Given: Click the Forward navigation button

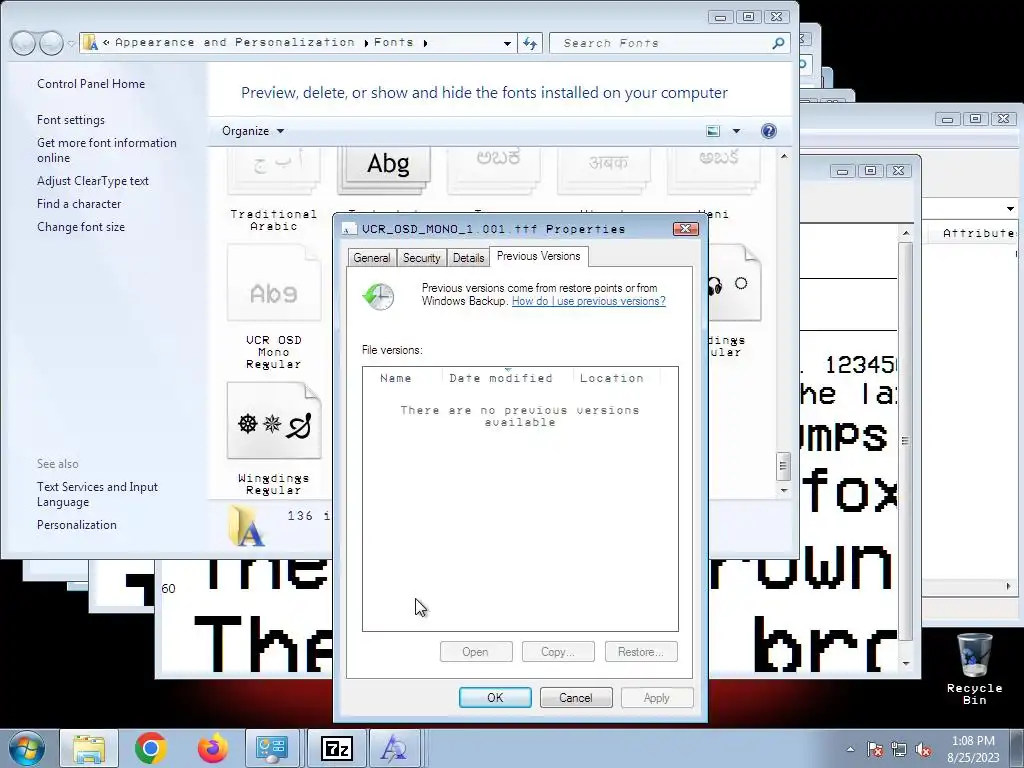Looking at the screenshot, I should 51,43.
